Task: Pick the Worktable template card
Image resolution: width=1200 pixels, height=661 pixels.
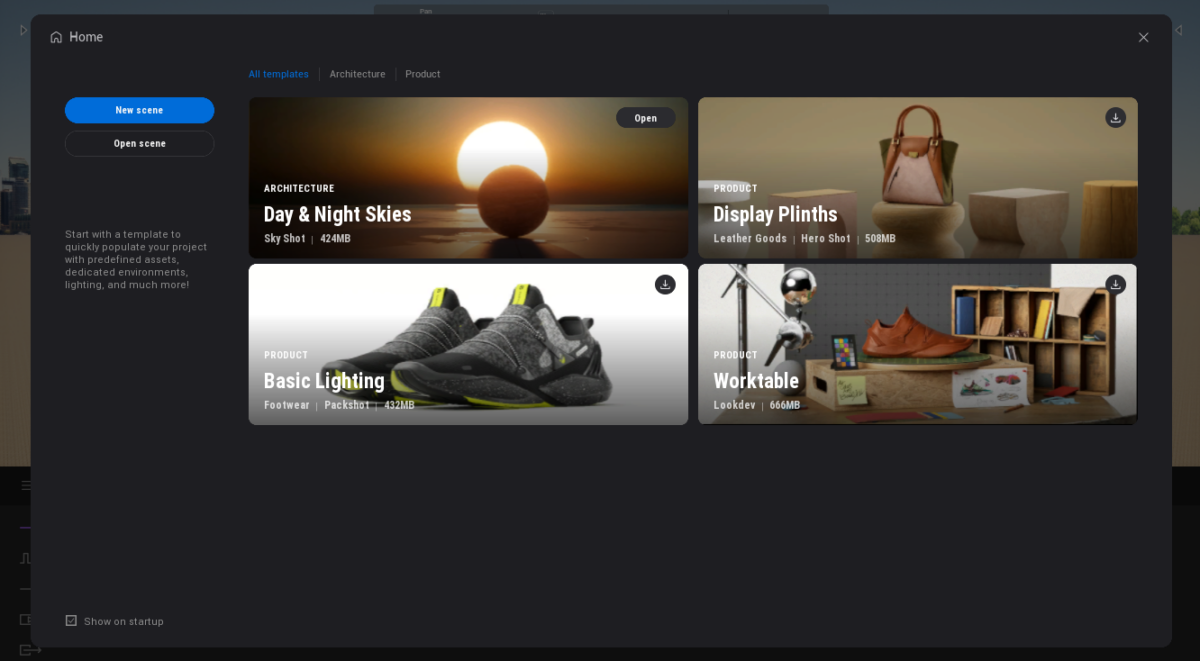Action: tap(917, 344)
